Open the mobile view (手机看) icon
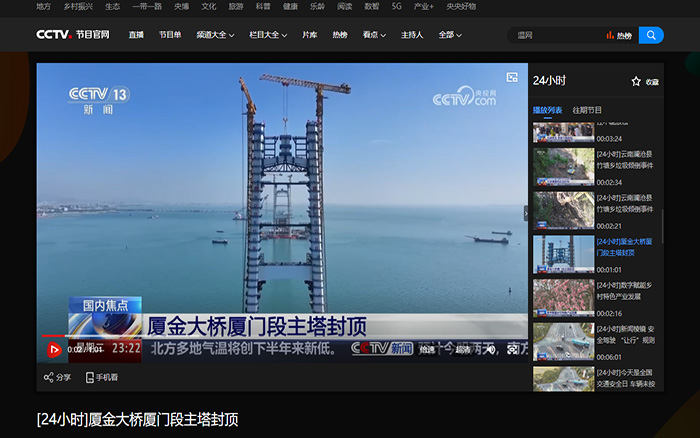The image size is (700, 438). 90,377
